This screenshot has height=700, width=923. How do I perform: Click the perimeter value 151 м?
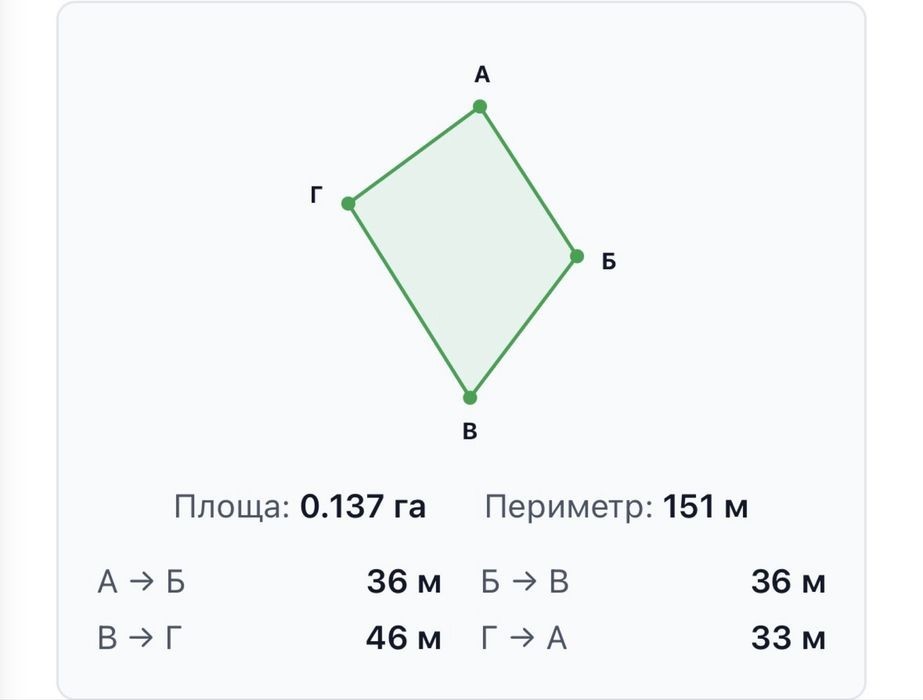click(x=705, y=506)
